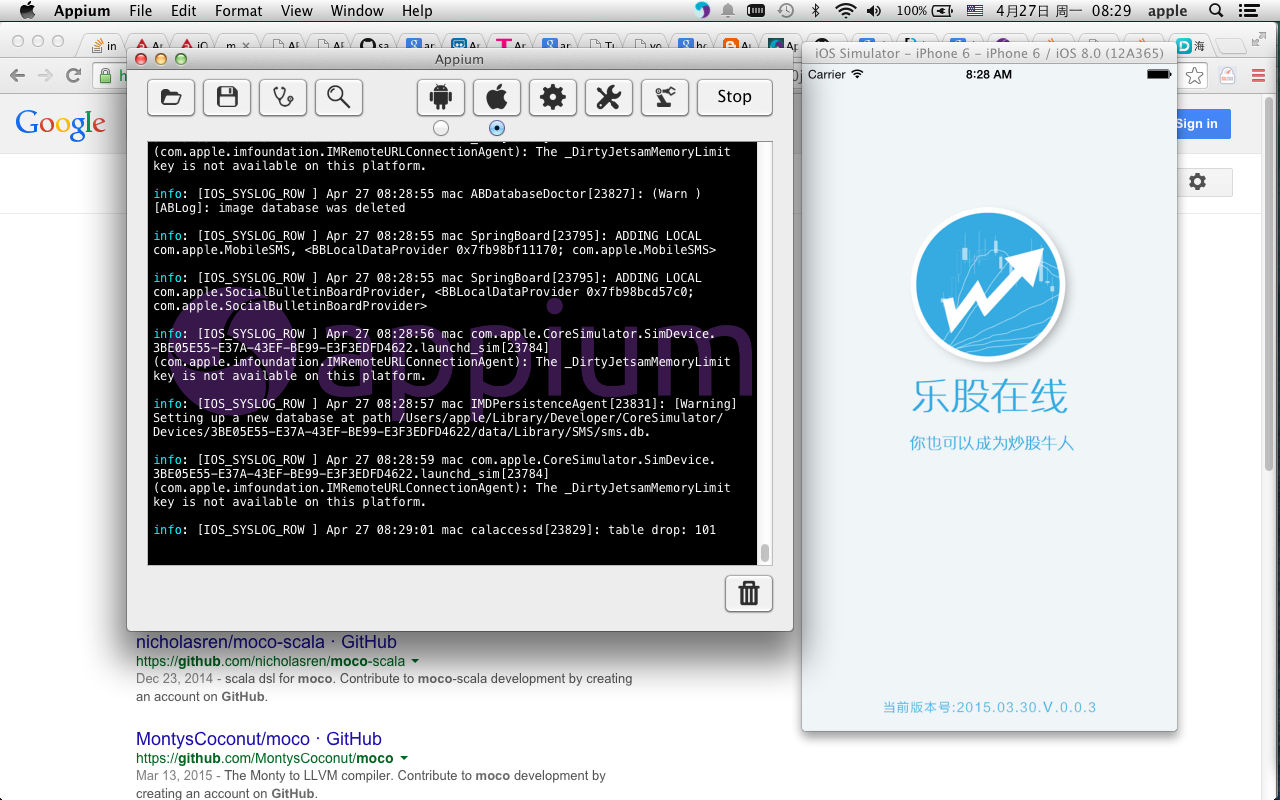Screen dimensions: 1280x800
Task: Launch the Inspector magnifying glass
Action: click(x=339, y=97)
